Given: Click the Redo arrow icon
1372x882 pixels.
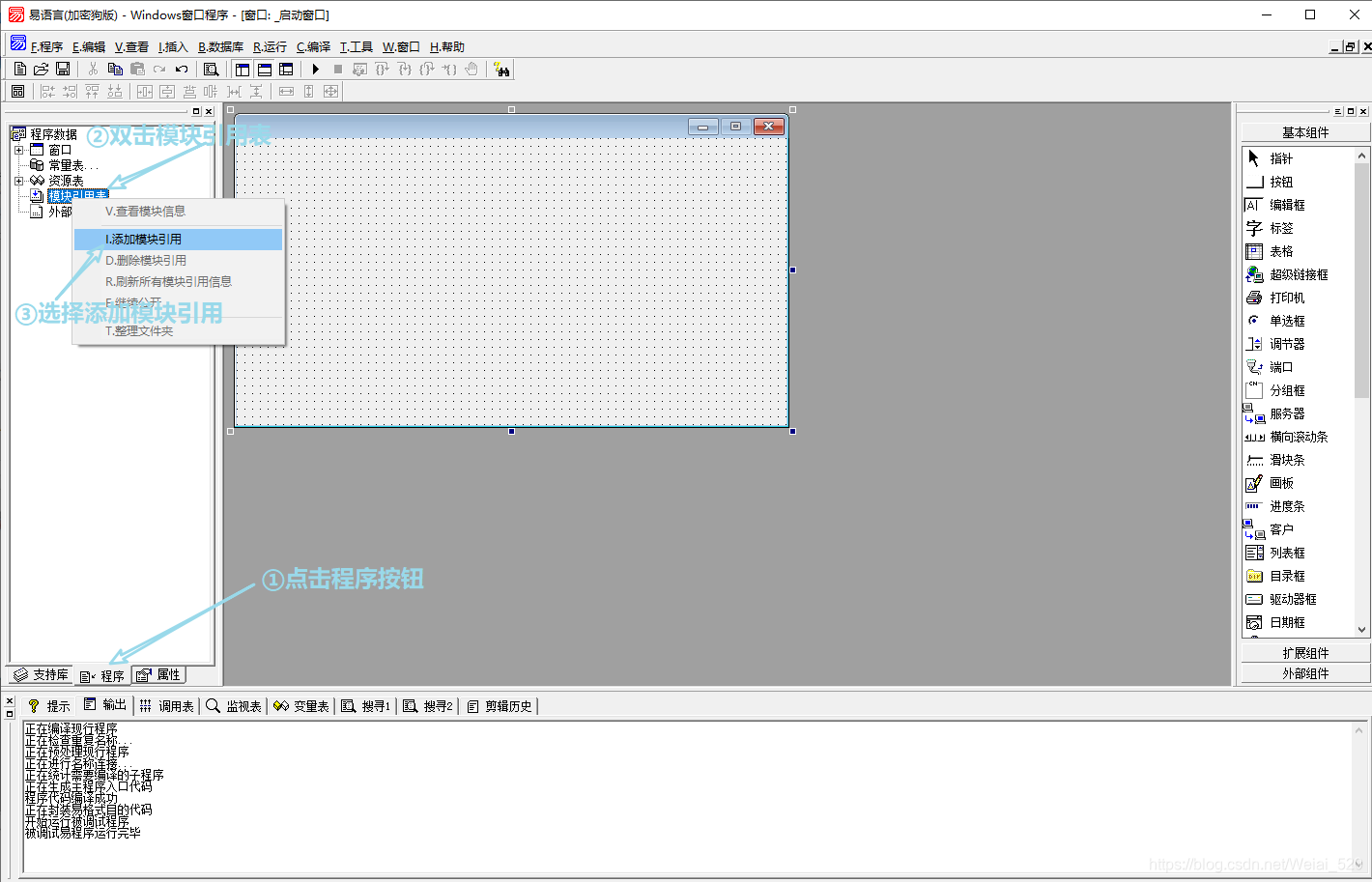Looking at the screenshot, I should tap(159, 69).
